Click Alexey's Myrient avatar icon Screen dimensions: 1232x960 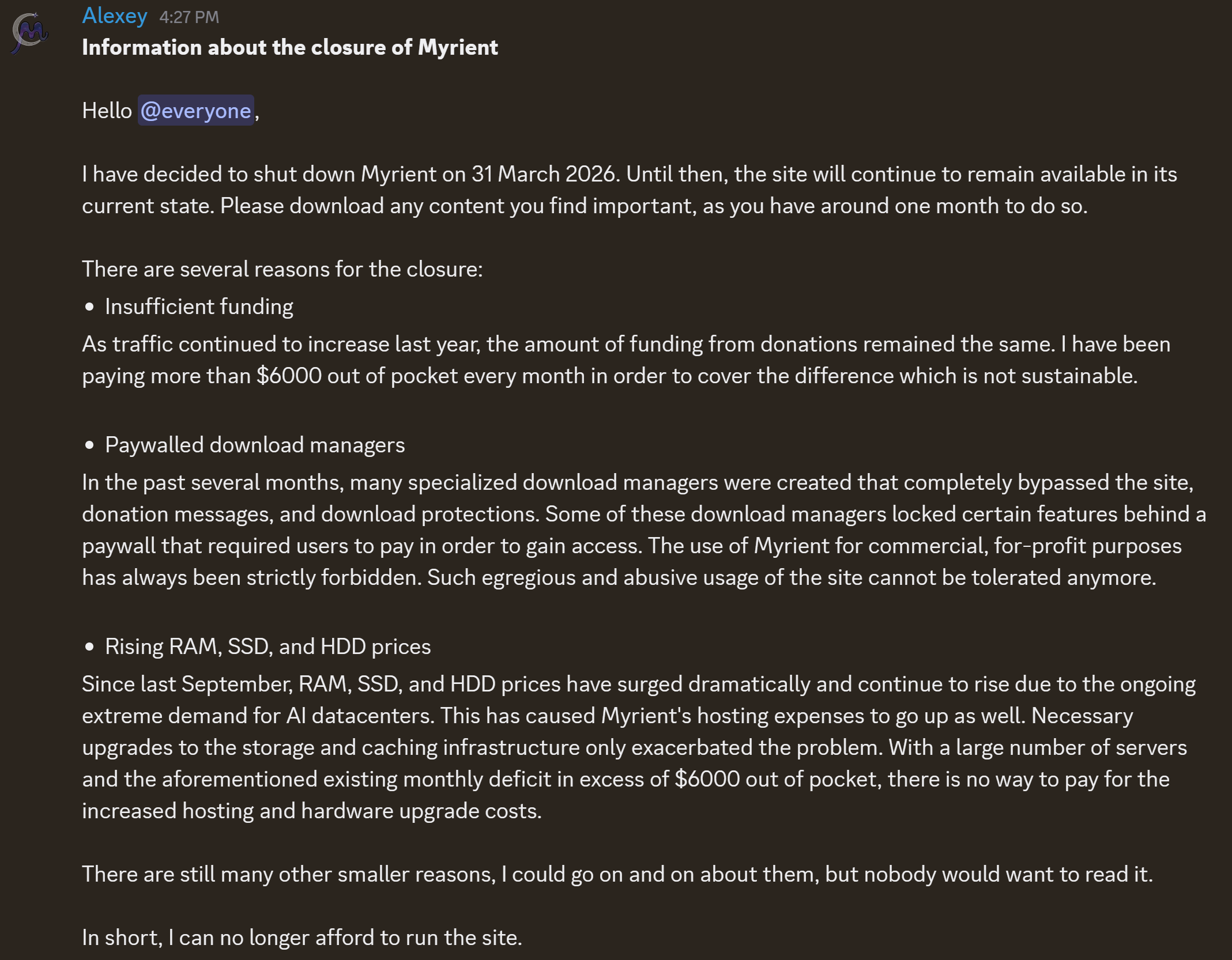[x=30, y=33]
